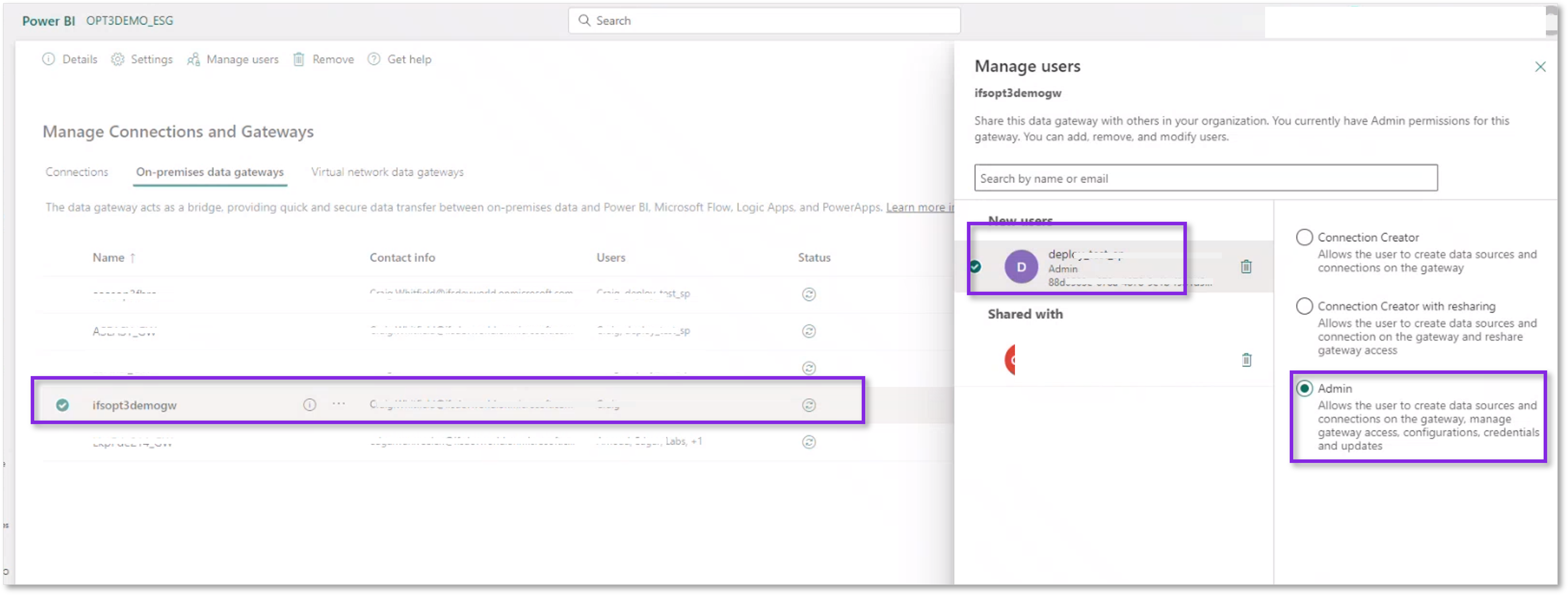The image size is (1568, 595).
Task: Click the Details info icon
Action: tap(49, 59)
